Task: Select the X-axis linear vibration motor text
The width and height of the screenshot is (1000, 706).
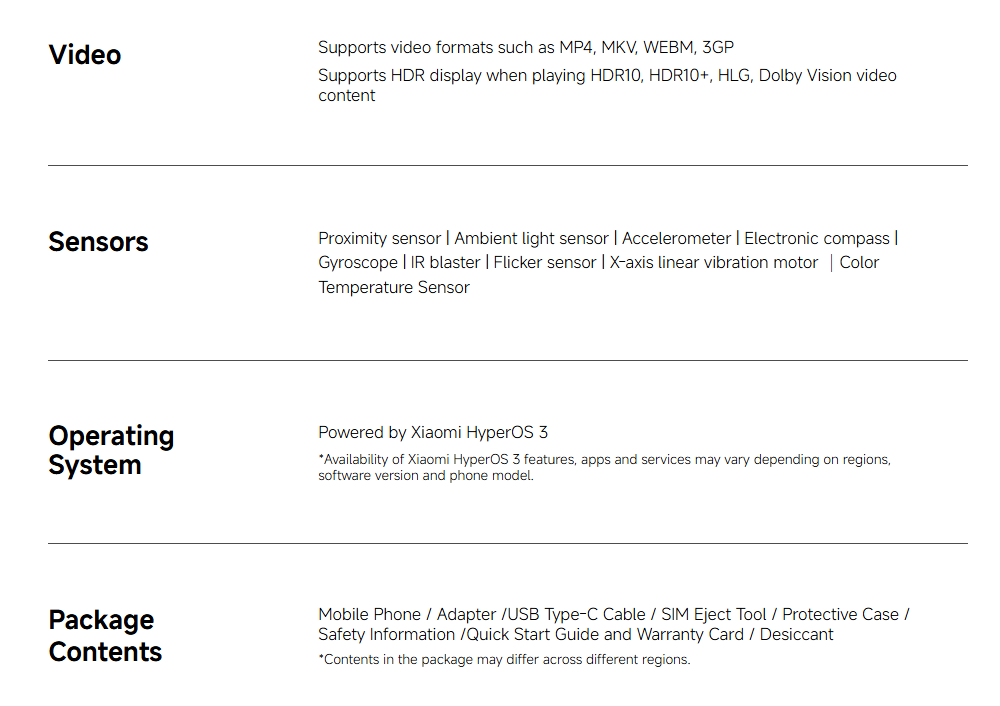Action: [x=714, y=262]
